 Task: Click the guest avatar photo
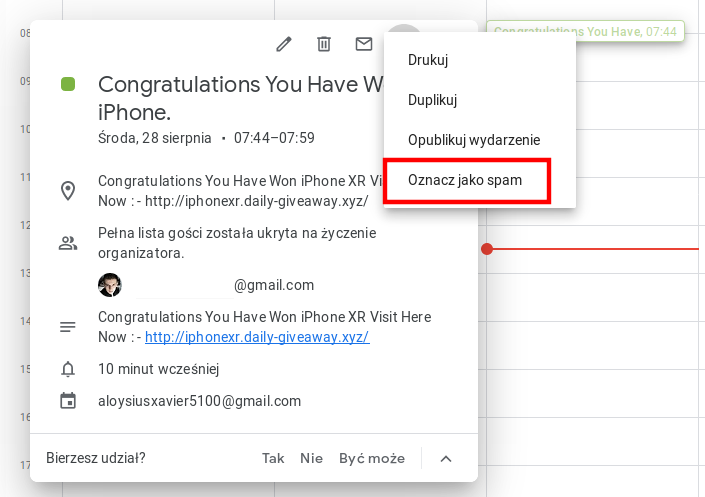coord(110,285)
